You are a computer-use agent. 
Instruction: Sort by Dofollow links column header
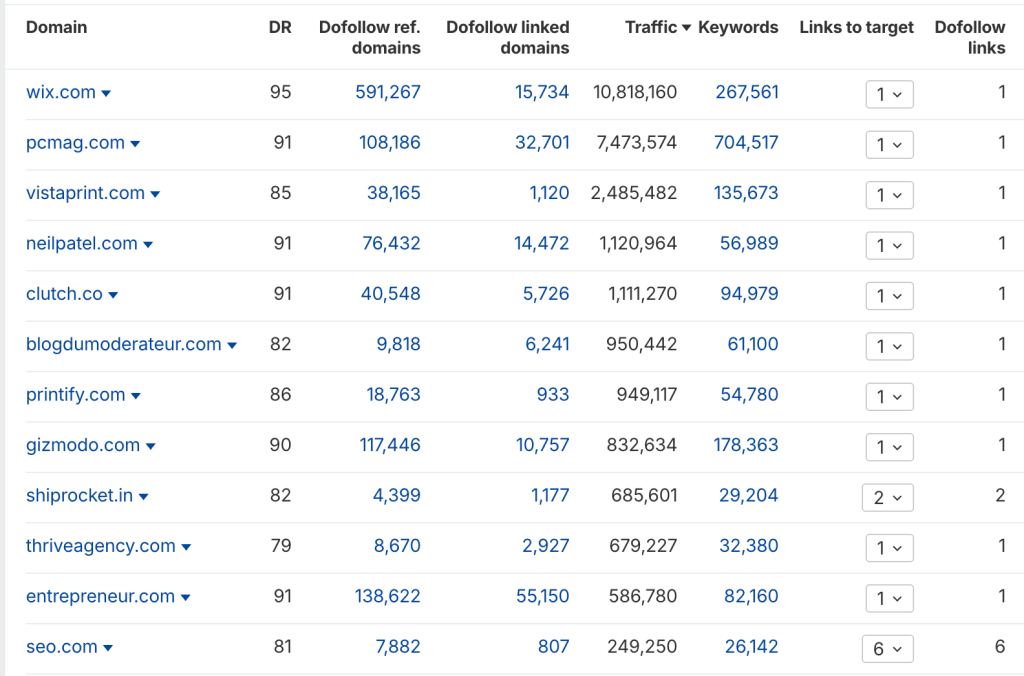coord(970,37)
